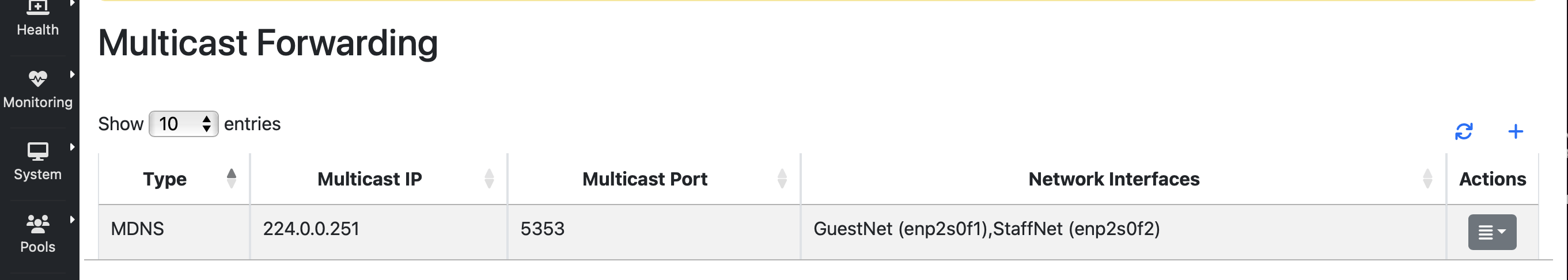The width and height of the screenshot is (1568, 280).
Task: Select the MDNS type cell
Action: (174, 232)
